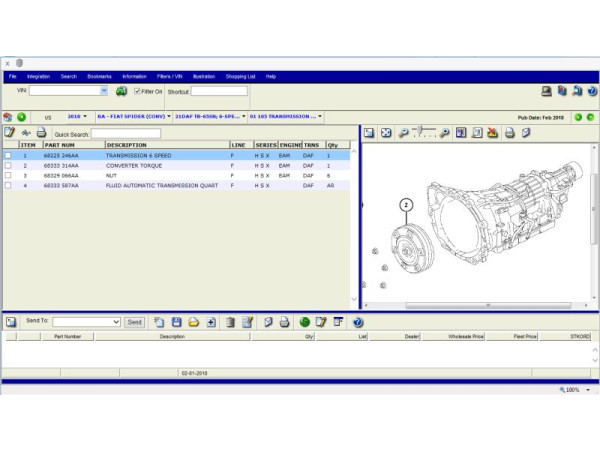Screen dimensions: 600x452
Task: Click the help icon in the top-right toolbar
Action: point(592,91)
